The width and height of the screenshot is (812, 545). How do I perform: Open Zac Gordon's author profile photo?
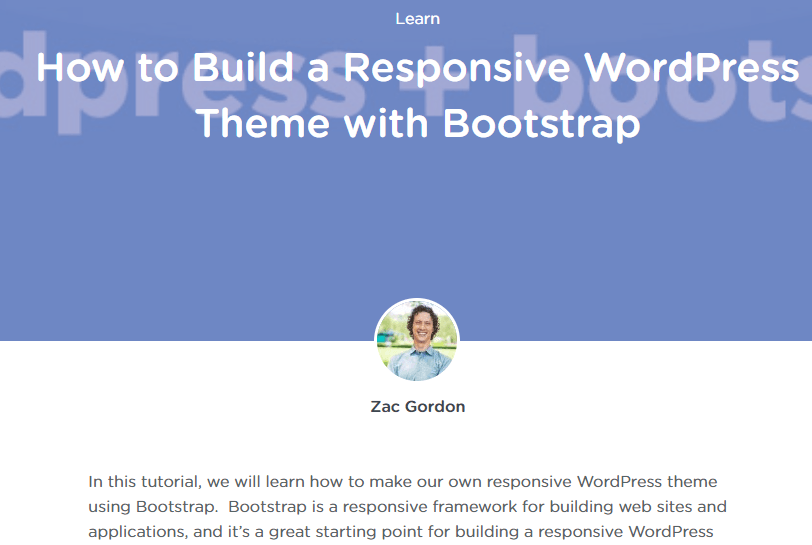pyautogui.click(x=417, y=340)
